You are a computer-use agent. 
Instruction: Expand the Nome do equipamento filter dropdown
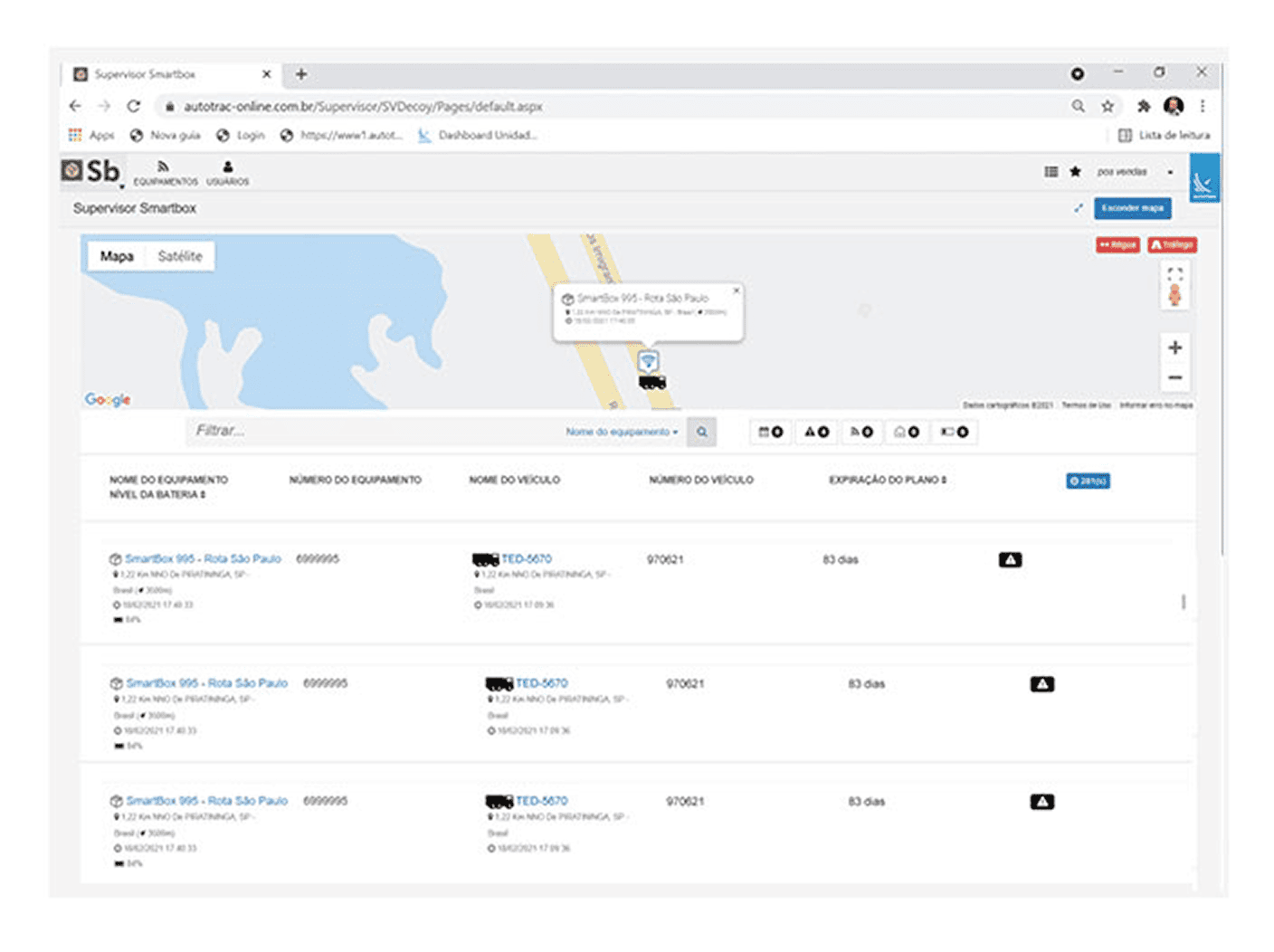click(622, 433)
